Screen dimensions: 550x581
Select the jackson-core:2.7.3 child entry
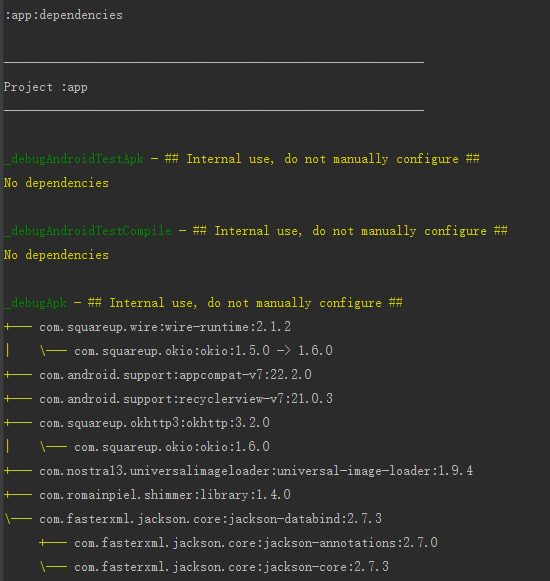coord(232,567)
